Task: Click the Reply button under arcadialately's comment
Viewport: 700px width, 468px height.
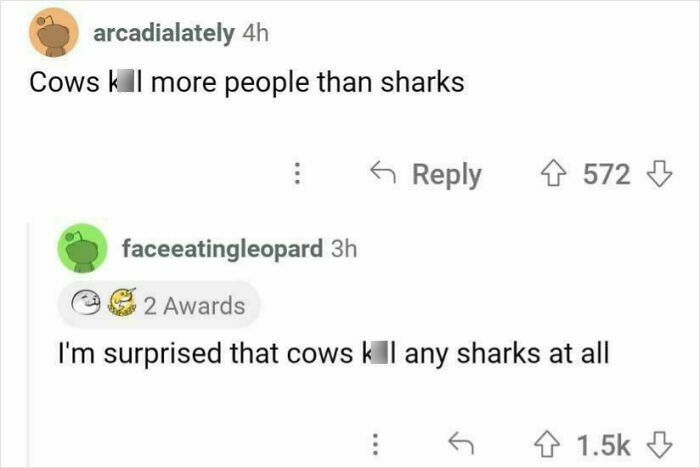Action: [x=426, y=174]
